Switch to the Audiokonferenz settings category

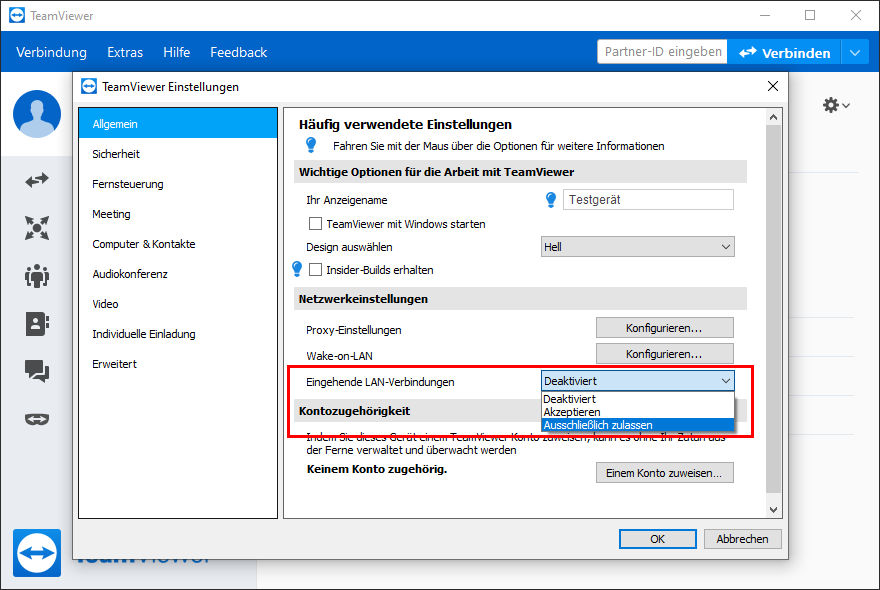[x=178, y=274]
